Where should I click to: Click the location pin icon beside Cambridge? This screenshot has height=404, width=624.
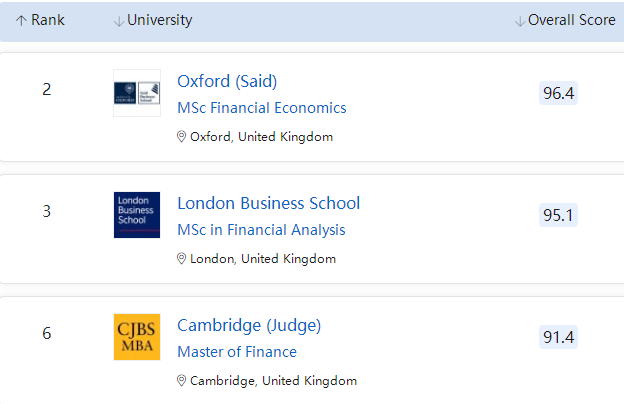(182, 380)
